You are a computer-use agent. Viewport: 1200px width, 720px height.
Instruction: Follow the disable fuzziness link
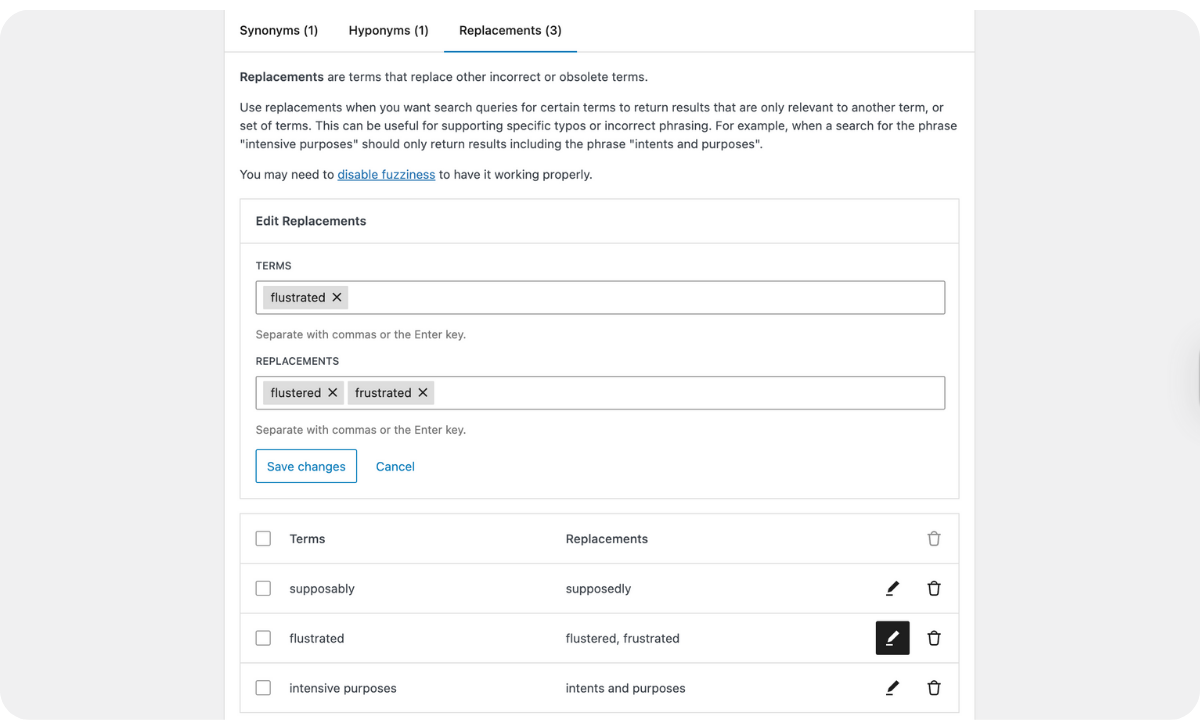pyautogui.click(x=386, y=174)
